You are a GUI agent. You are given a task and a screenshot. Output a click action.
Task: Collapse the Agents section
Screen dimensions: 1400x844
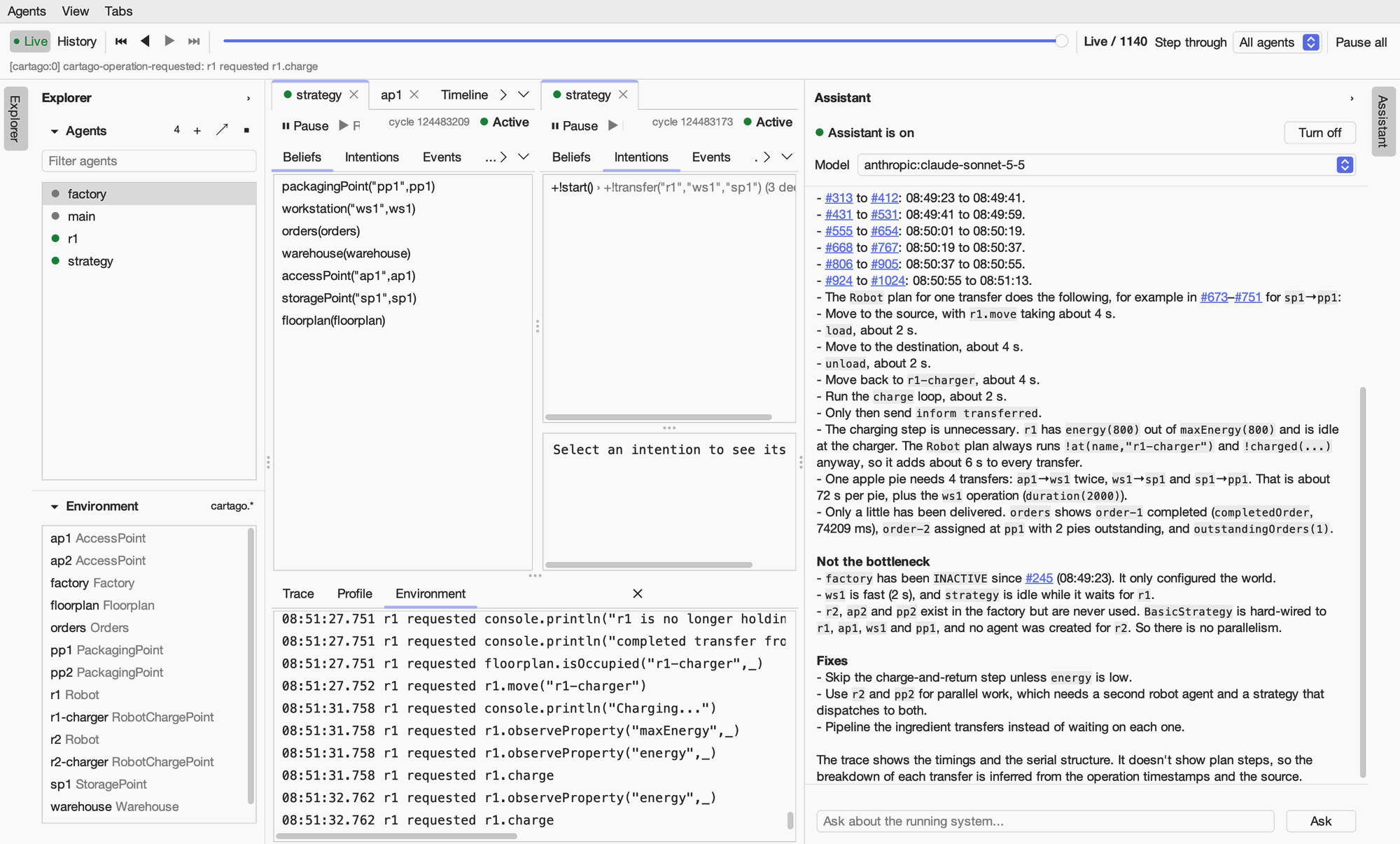pyautogui.click(x=55, y=131)
